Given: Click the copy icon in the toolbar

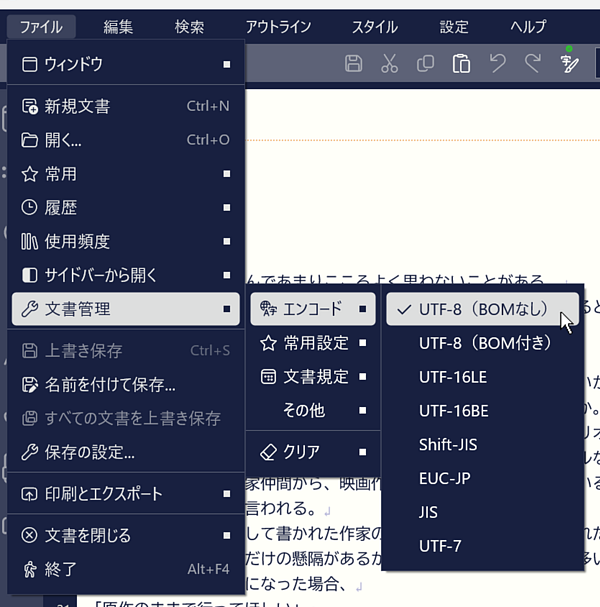Looking at the screenshot, I should [425, 64].
